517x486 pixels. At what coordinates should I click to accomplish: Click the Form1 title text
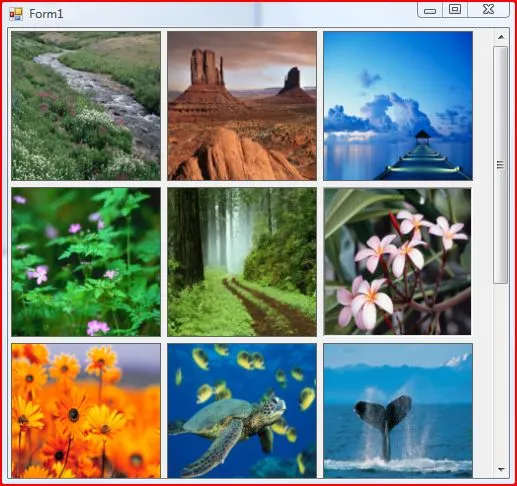pos(46,14)
